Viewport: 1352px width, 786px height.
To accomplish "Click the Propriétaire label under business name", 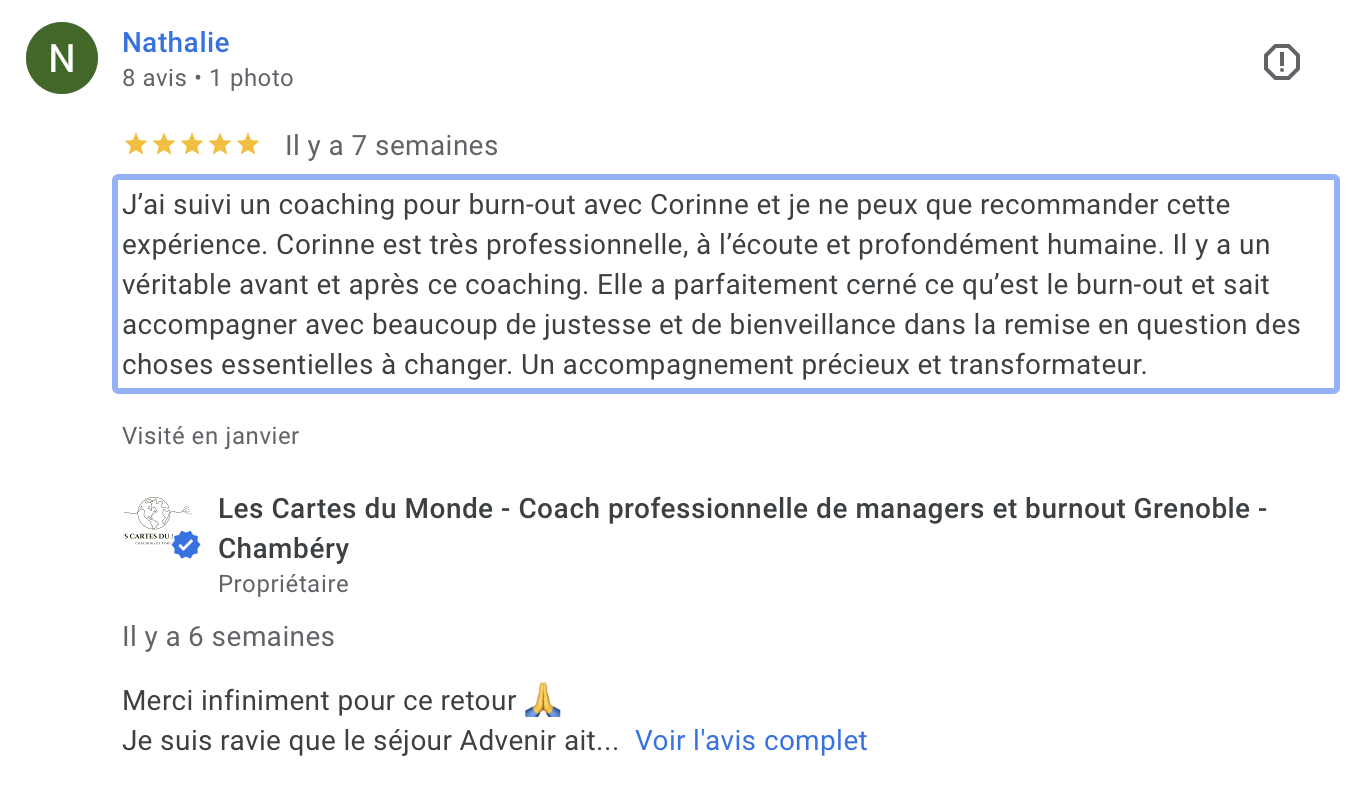I will click(x=282, y=583).
